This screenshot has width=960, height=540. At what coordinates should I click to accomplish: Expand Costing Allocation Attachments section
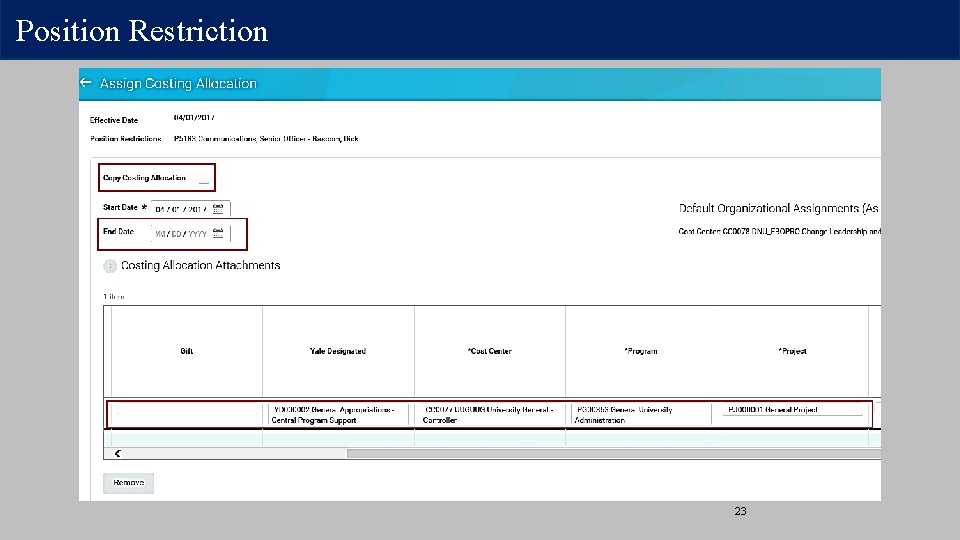(x=110, y=266)
